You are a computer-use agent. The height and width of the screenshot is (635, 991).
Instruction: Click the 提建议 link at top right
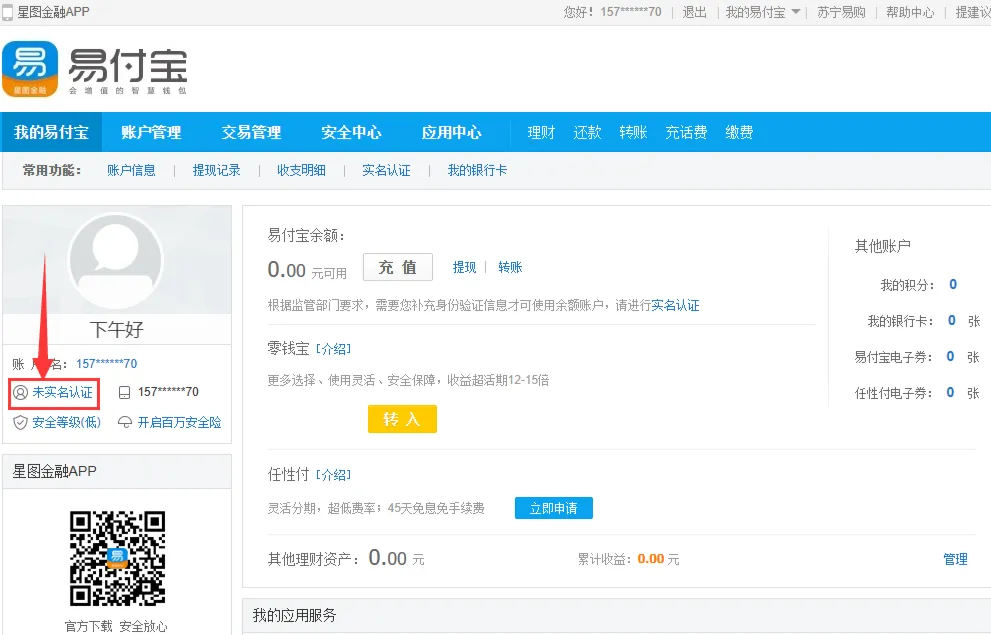(x=973, y=12)
